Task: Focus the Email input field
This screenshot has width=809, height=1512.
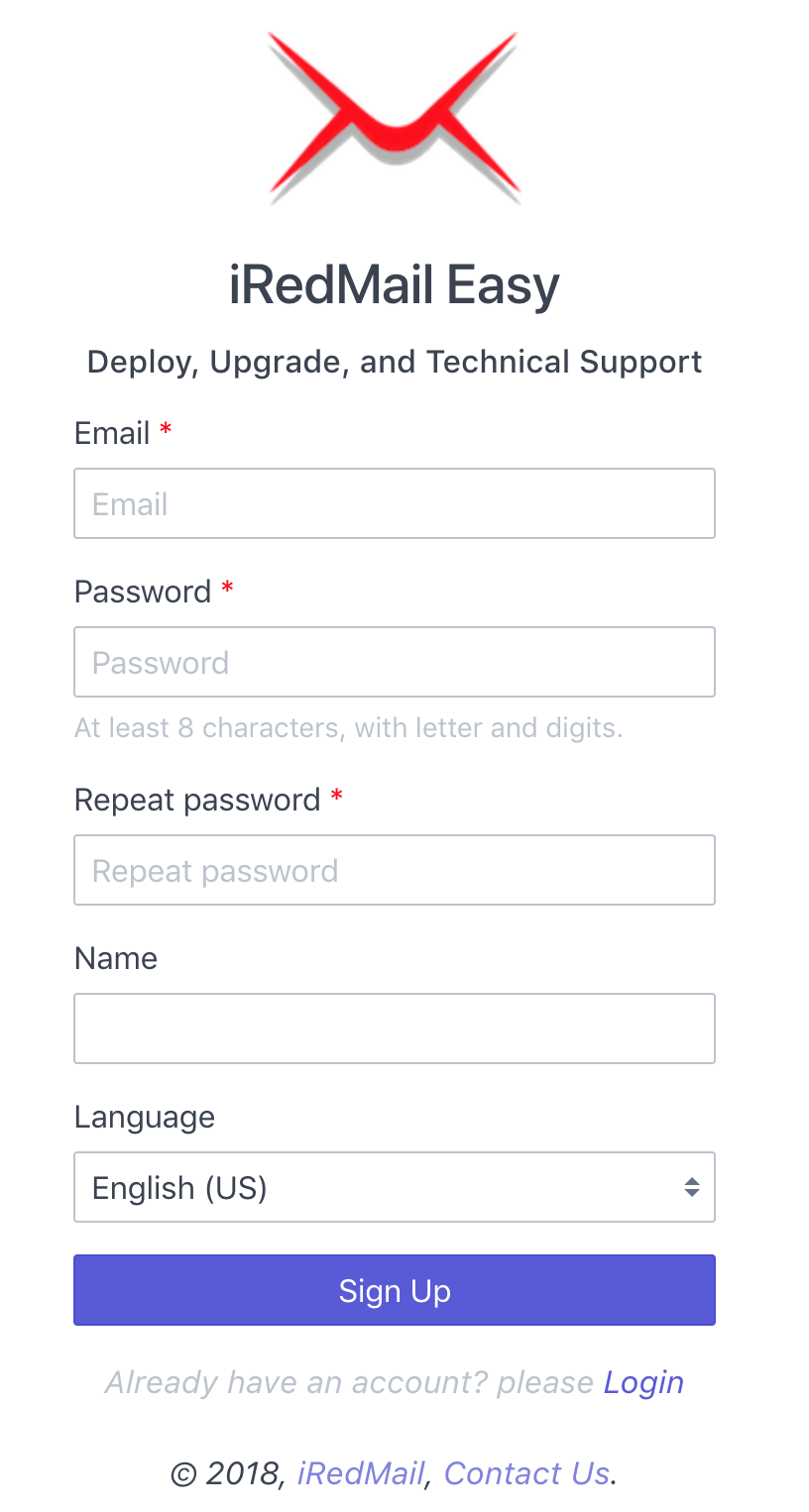Action: click(x=395, y=503)
